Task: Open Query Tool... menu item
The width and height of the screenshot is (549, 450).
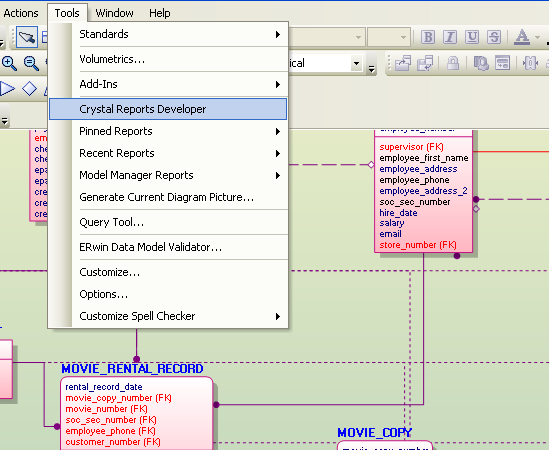Action: pos(168,222)
